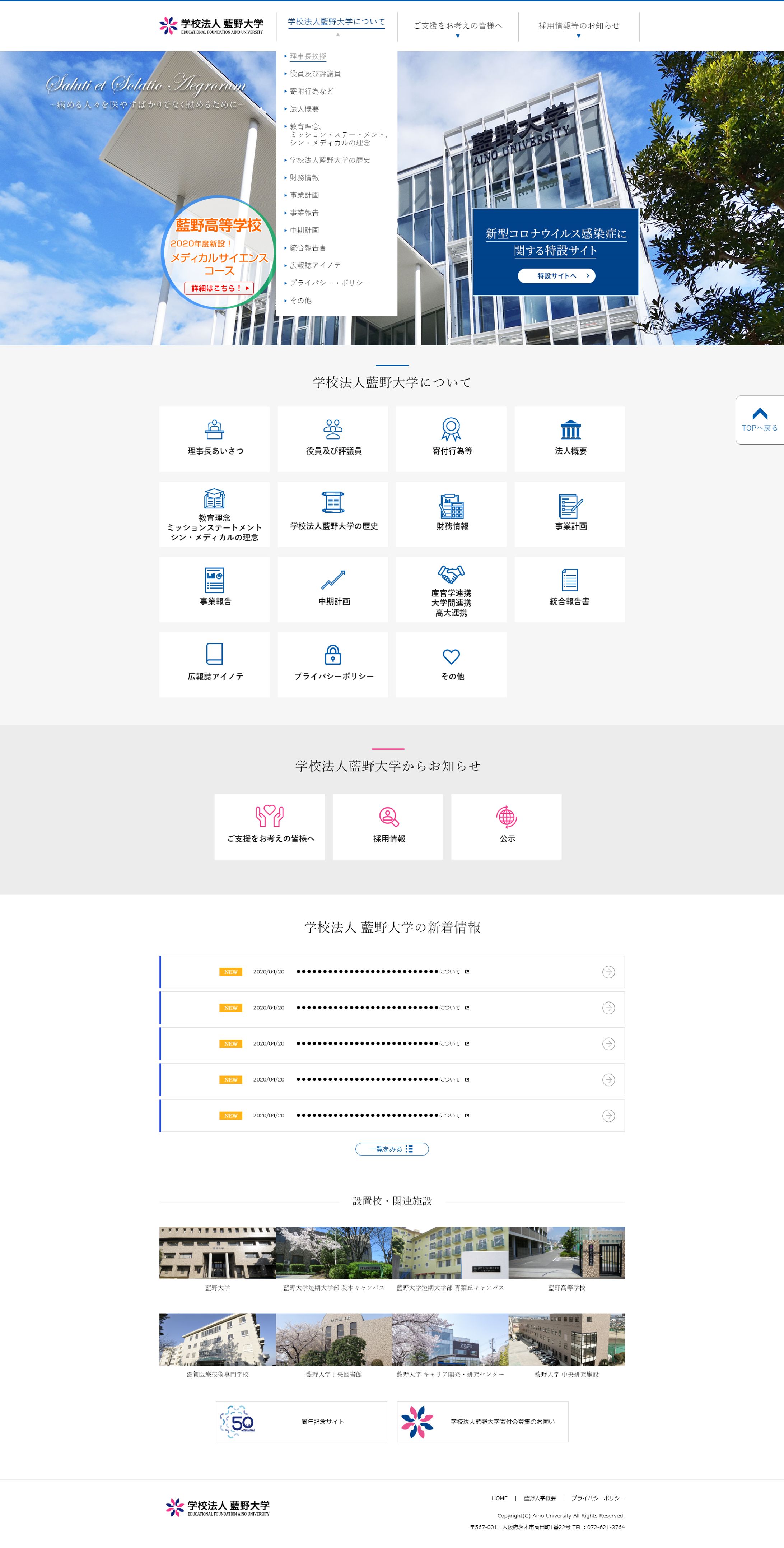Viewport: 784px width, 1548px height.
Task: Expand ご支援をお考えの皆様へ nav dropdown
Action: [458, 27]
